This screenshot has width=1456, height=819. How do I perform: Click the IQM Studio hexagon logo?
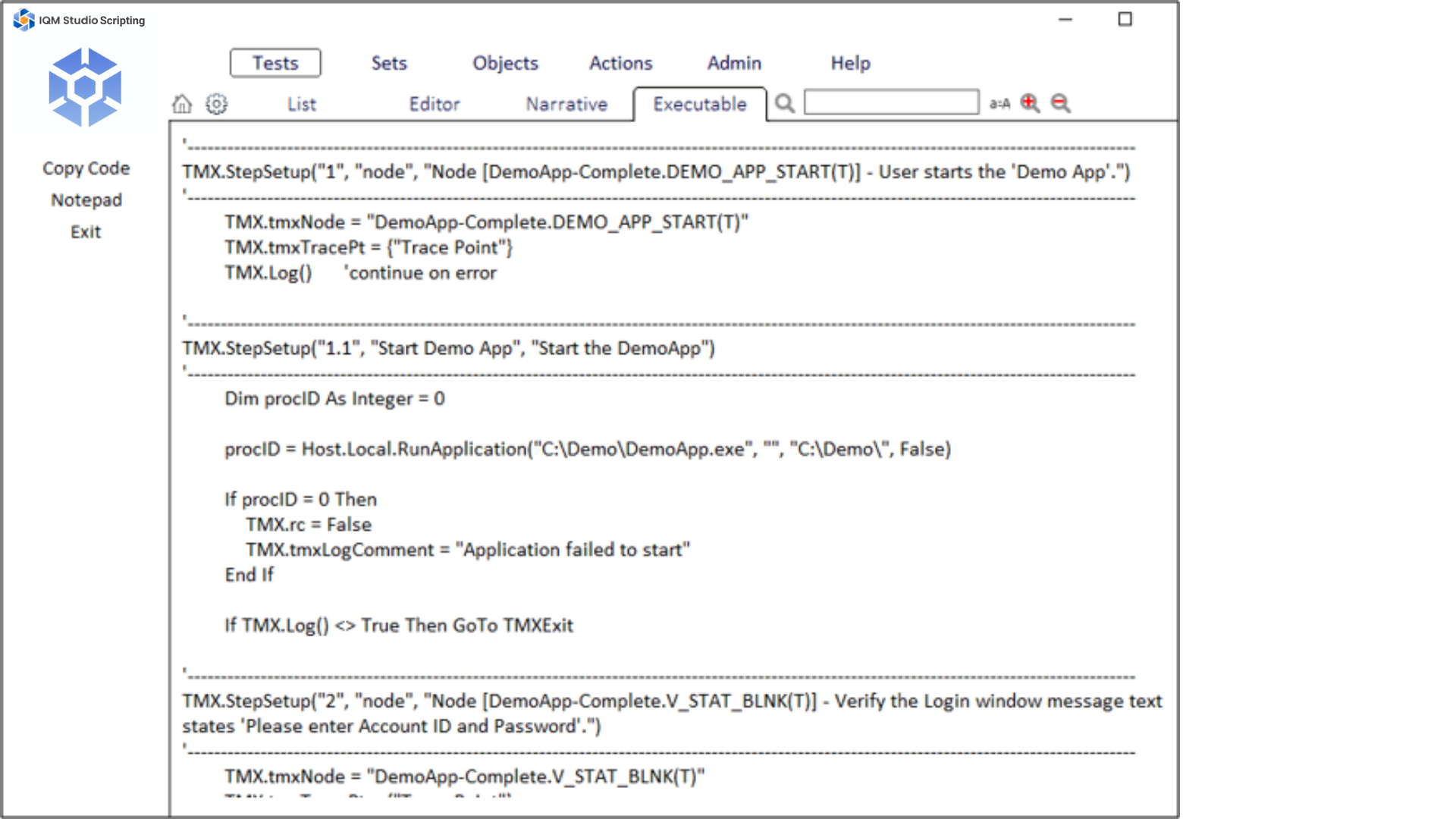coord(85,87)
